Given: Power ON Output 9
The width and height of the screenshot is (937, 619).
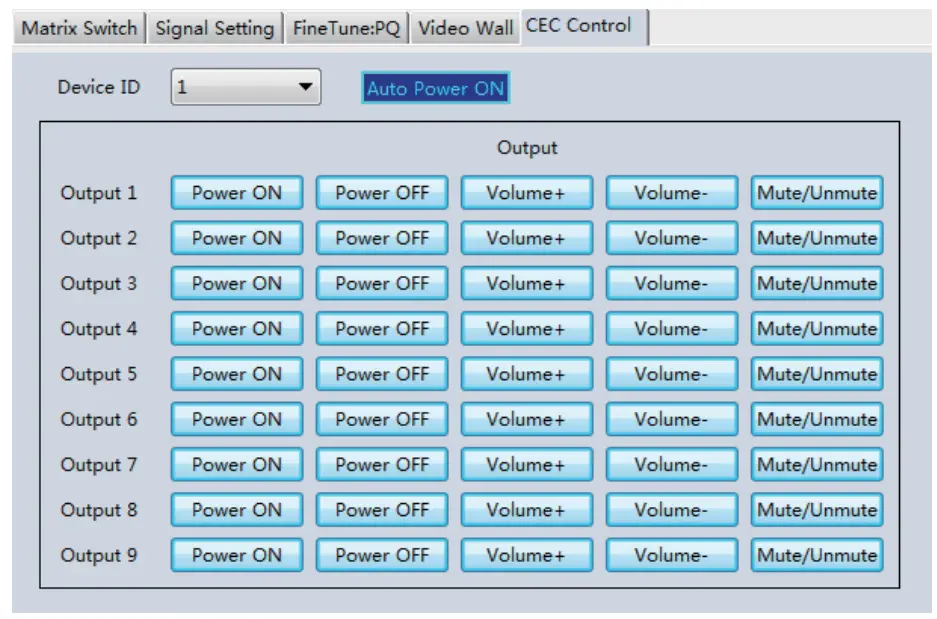Looking at the screenshot, I should click(x=235, y=554).
